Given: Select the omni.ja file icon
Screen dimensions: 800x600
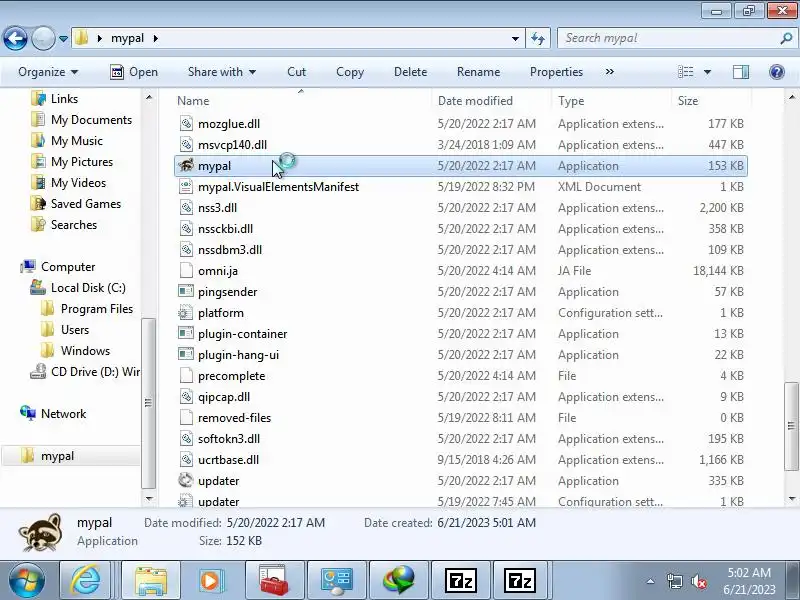Looking at the screenshot, I should tap(186, 270).
